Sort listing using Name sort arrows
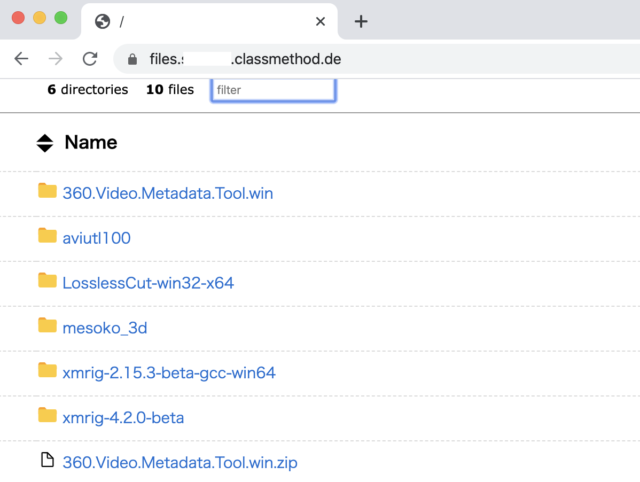The height and width of the screenshot is (482, 640). 45,143
